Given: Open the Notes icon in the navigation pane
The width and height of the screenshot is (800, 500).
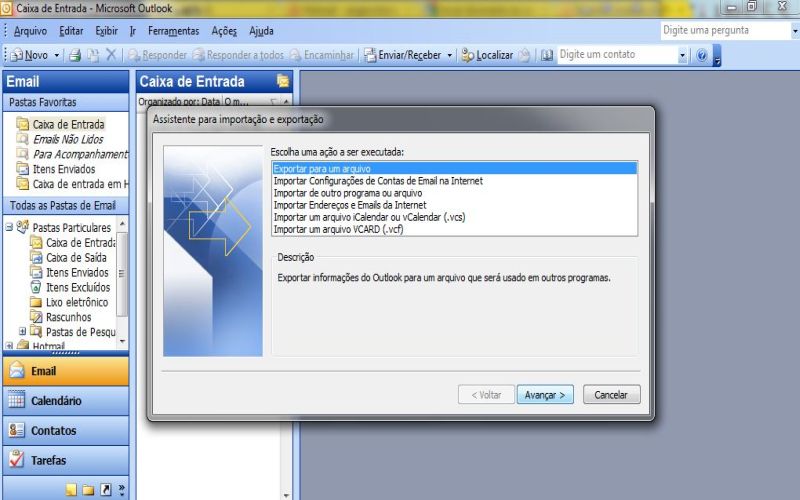Looking at the screenshot, I should (x=71, y=490).
